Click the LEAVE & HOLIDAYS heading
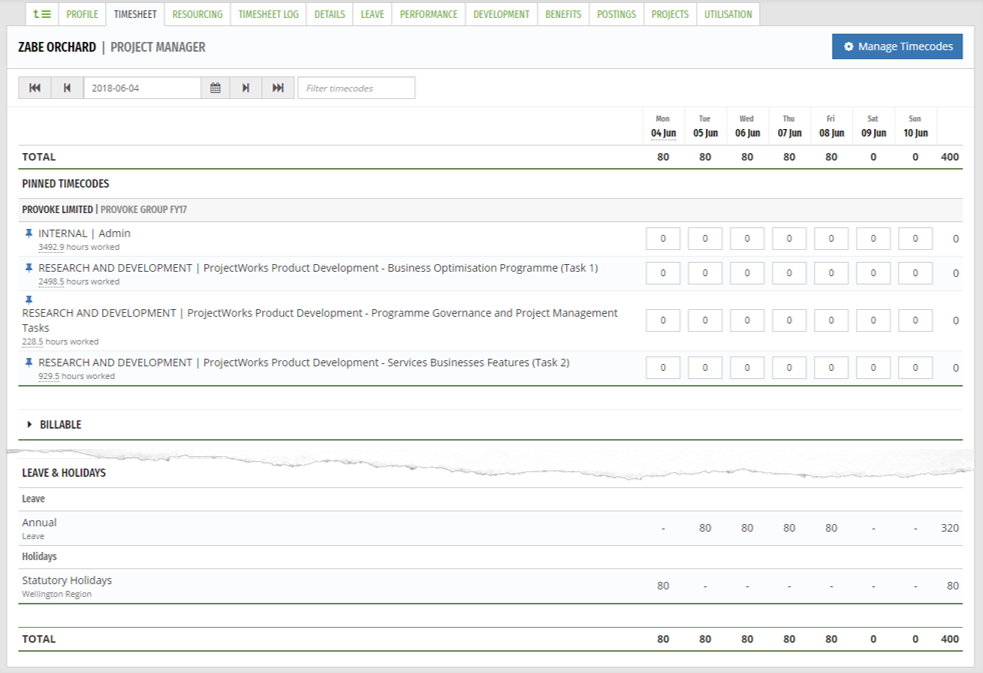 point(64,472)
